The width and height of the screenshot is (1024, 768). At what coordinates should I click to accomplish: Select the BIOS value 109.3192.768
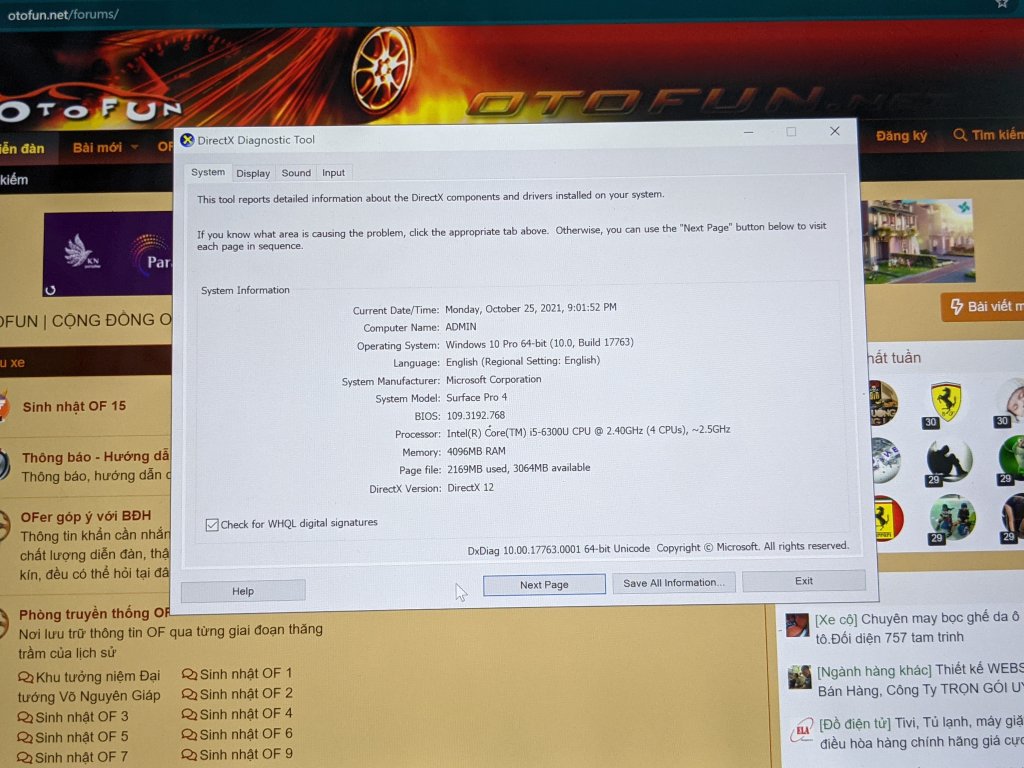[x=475, y=415]
